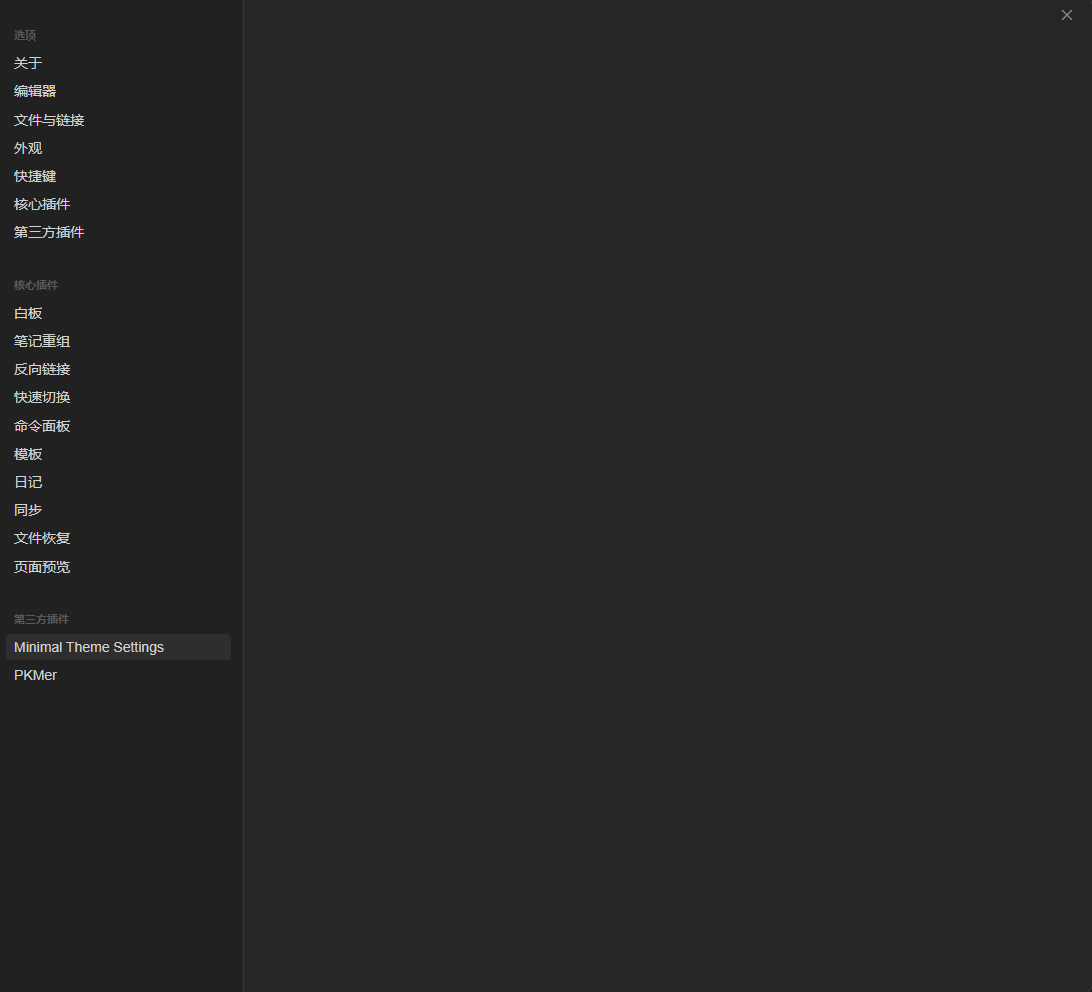Select 编辑器 in the settings sidebar
This screenshot has width=1092, height=992.
click(35, 91)
